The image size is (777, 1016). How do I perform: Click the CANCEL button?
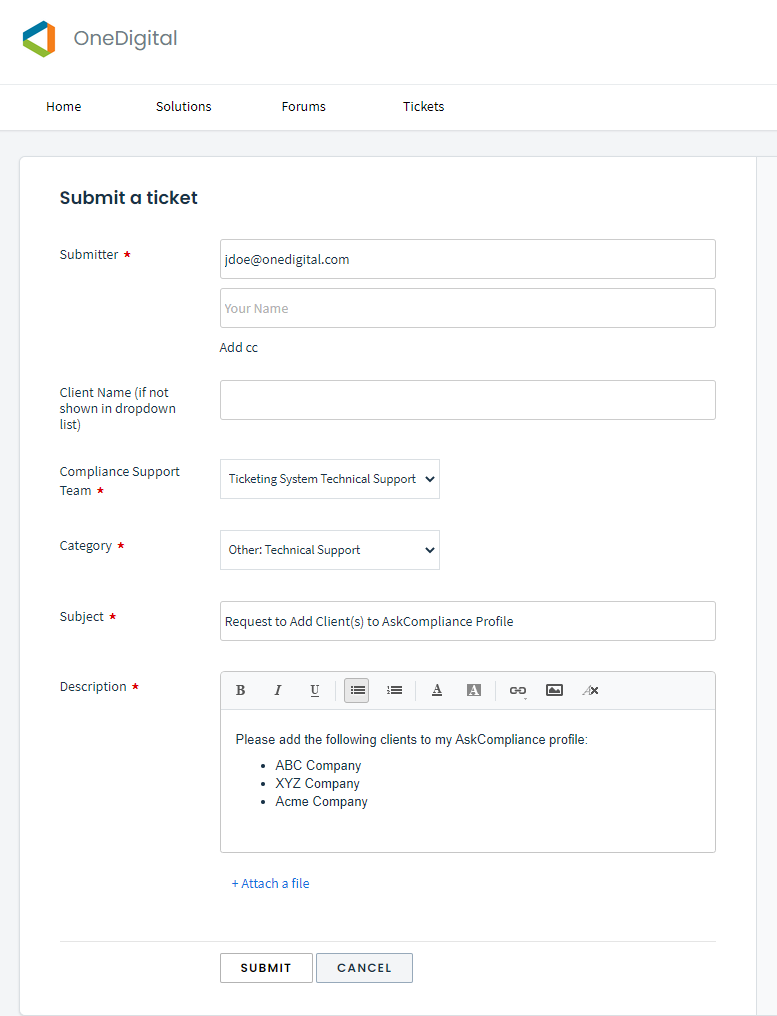pos(364,968)
